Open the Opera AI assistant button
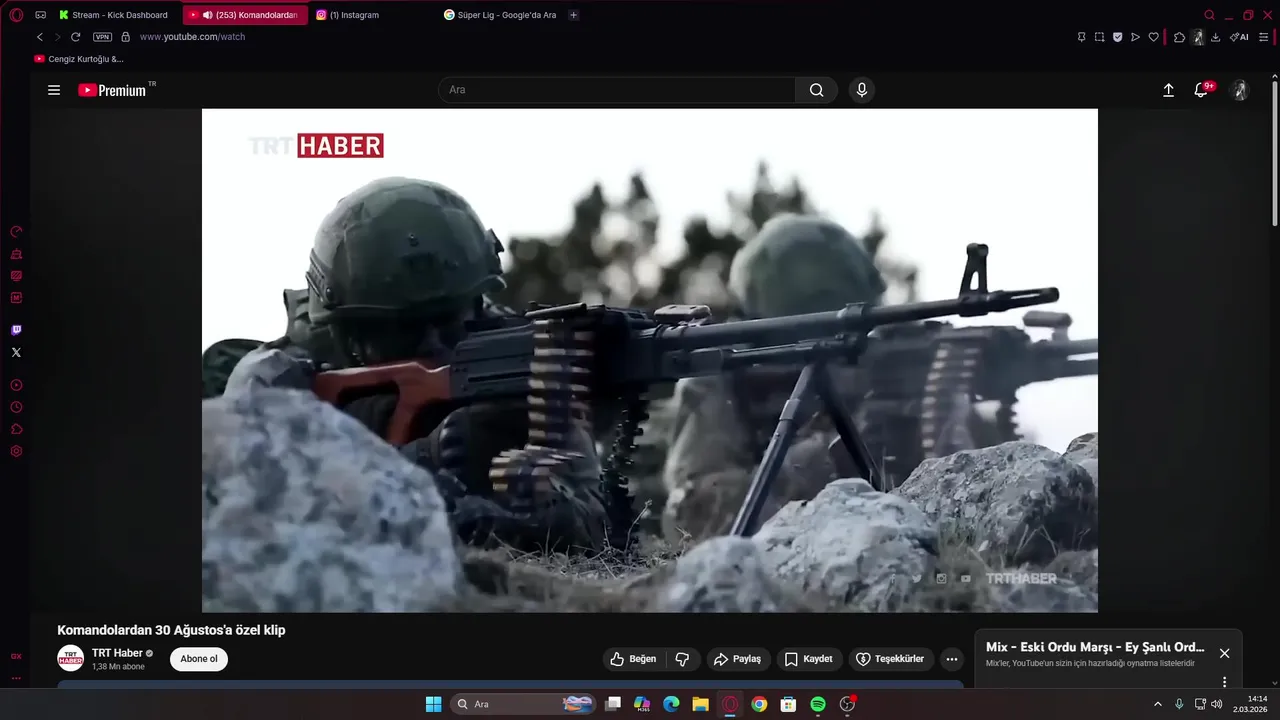Viewport: 1280px width, 720px height. pyautogui.click(x=1239, y=37)
